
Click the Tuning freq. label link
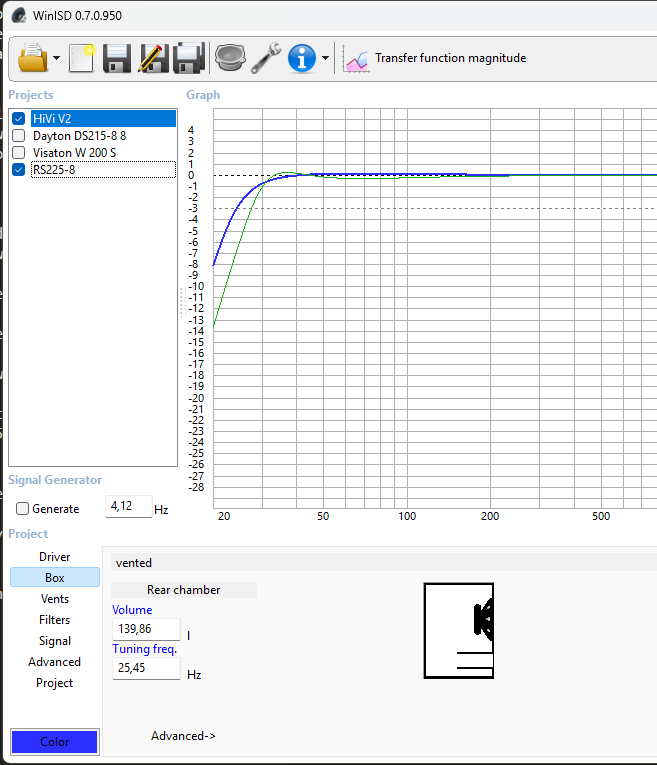tap(145, 649)
